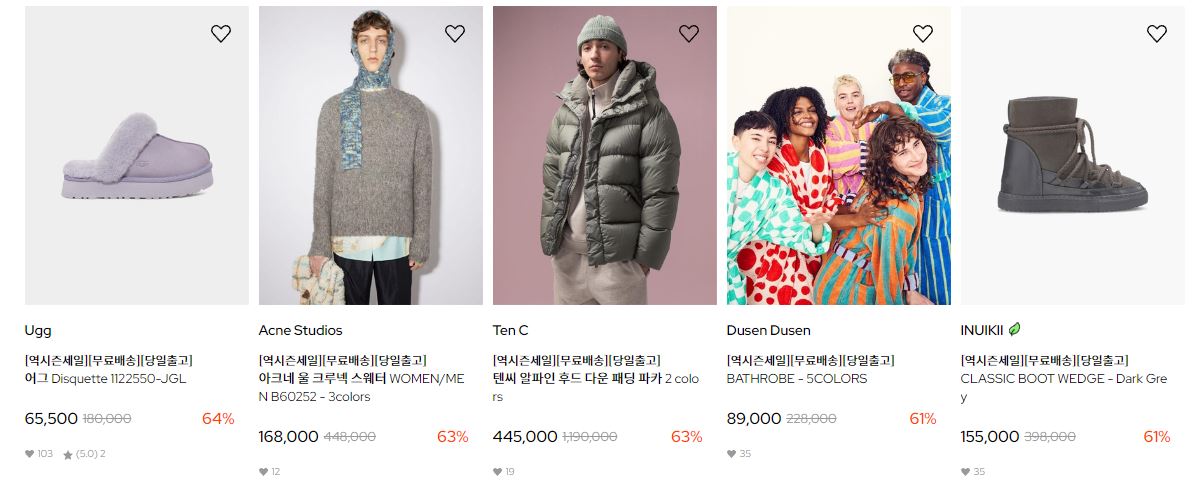Open the Ugg slipper product image
Viewport: 1196px width, 480px height.
point(137,156)
